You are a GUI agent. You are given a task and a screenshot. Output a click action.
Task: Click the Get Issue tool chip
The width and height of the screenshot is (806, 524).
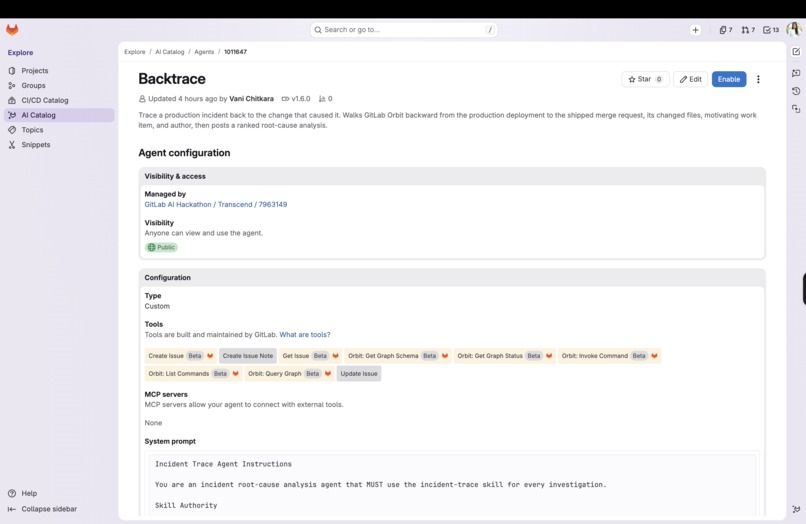click(x=310, y=356)
